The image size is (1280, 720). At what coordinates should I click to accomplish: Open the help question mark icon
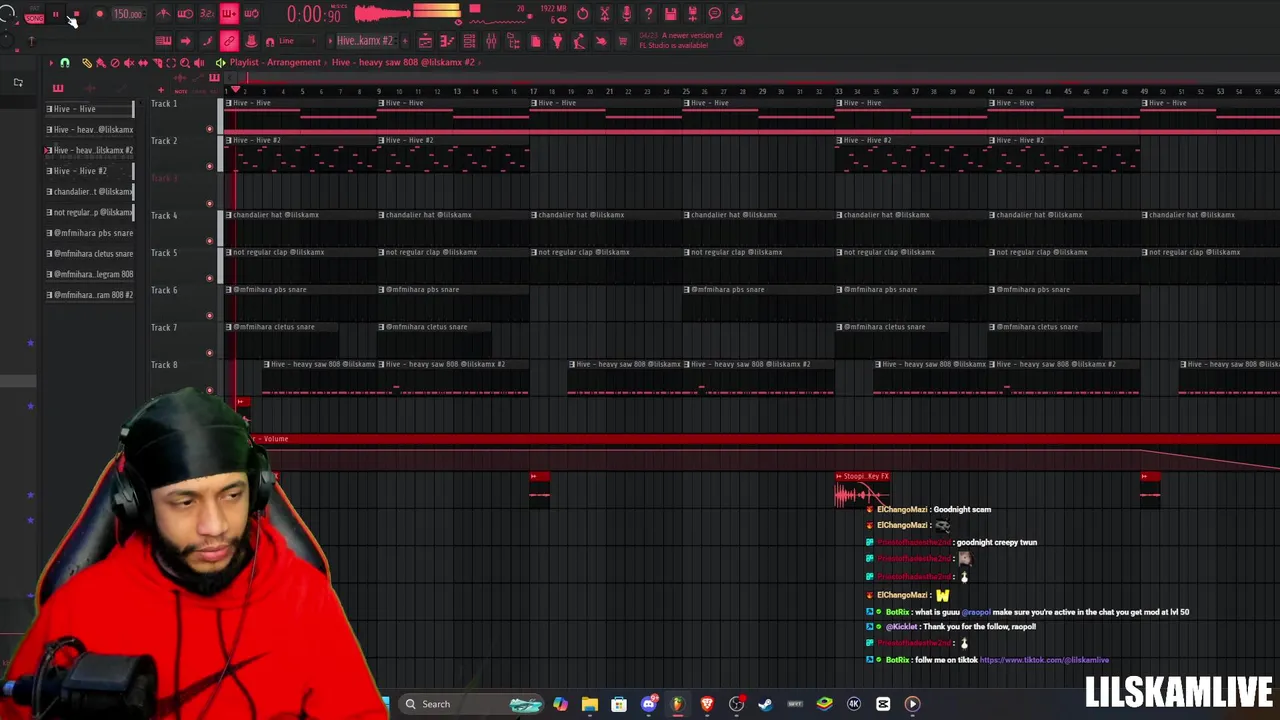coord(649,14)
